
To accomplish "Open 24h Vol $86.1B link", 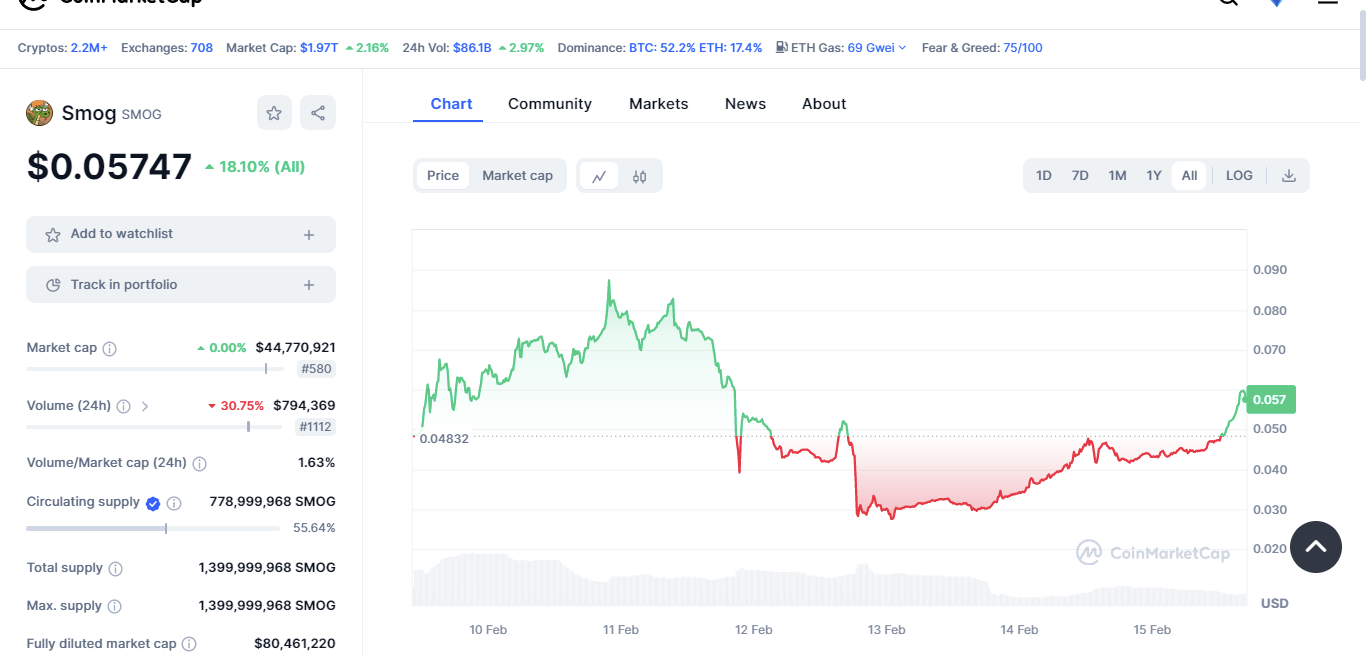I will point(472,47).
